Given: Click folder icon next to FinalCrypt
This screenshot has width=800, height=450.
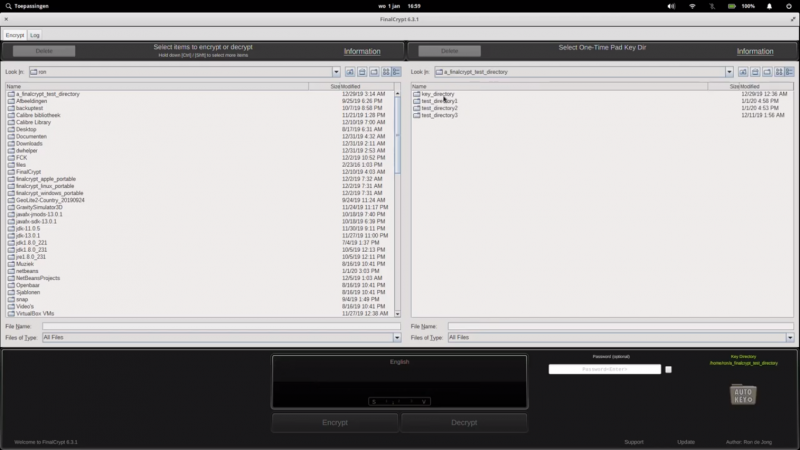Looking at the screenshot, I should 11,172.
